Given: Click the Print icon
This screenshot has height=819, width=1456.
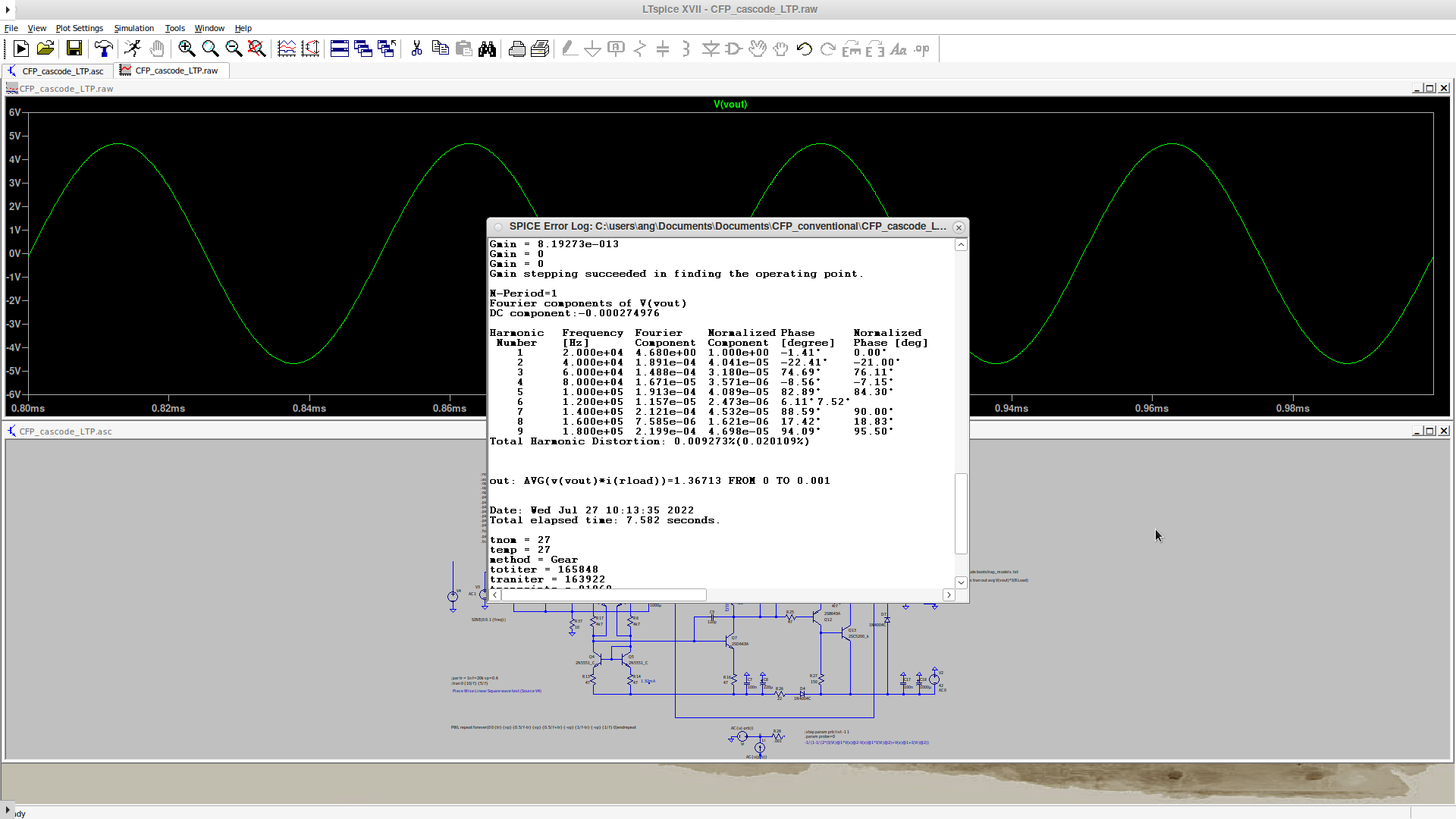Looking at the screenshot, I should click(x=516, y=49).
